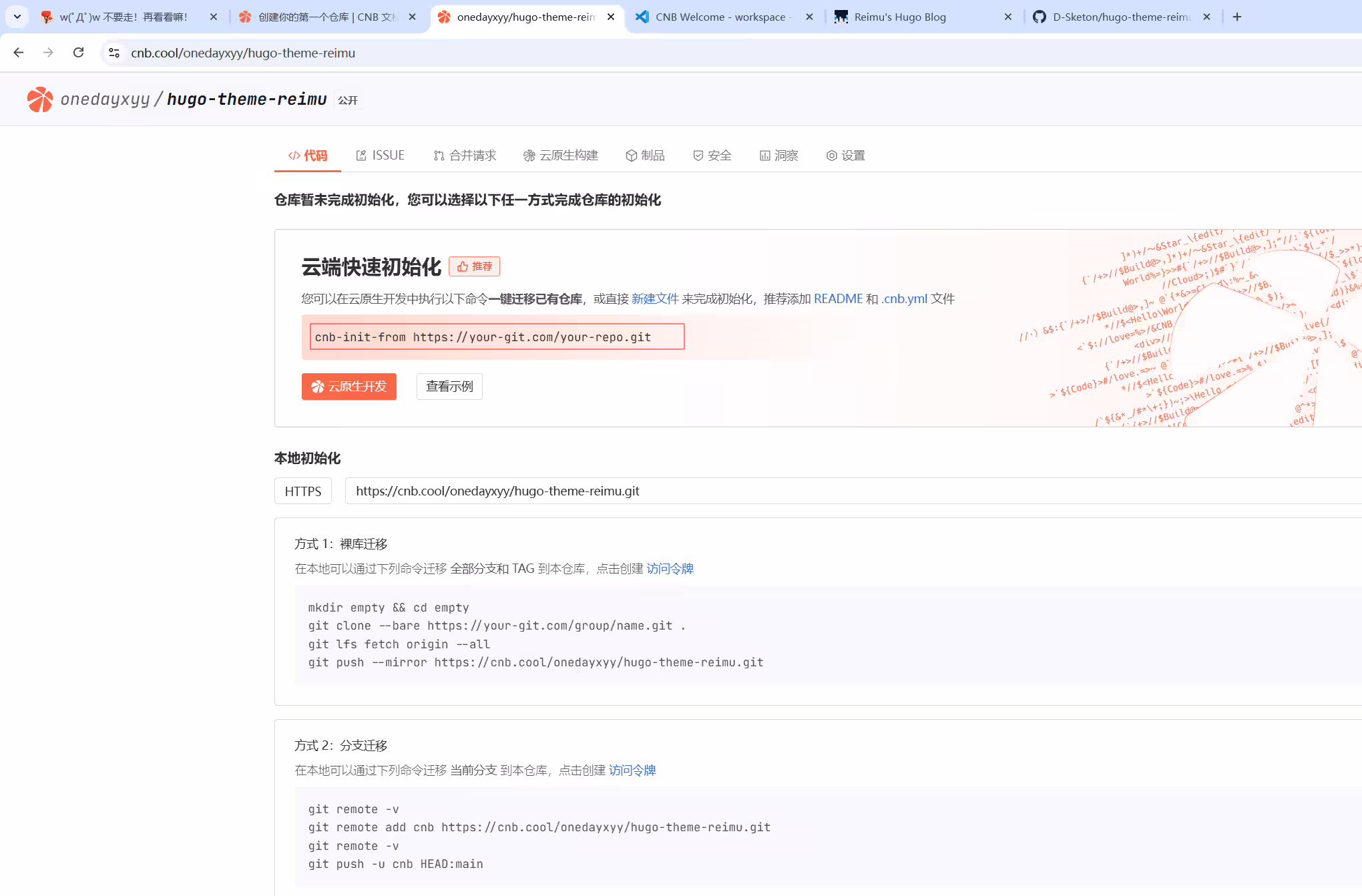Click the 'git push -u cnb HEAD:main' line
Screen dimensions: 1362x896
(395, 864)
